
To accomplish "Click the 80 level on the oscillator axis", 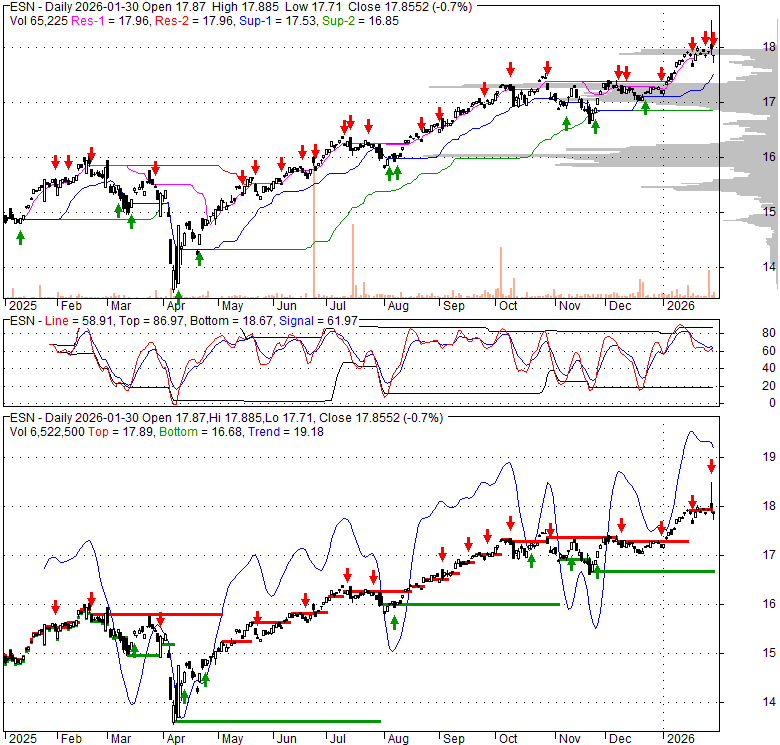I will [x=741, y=332].
